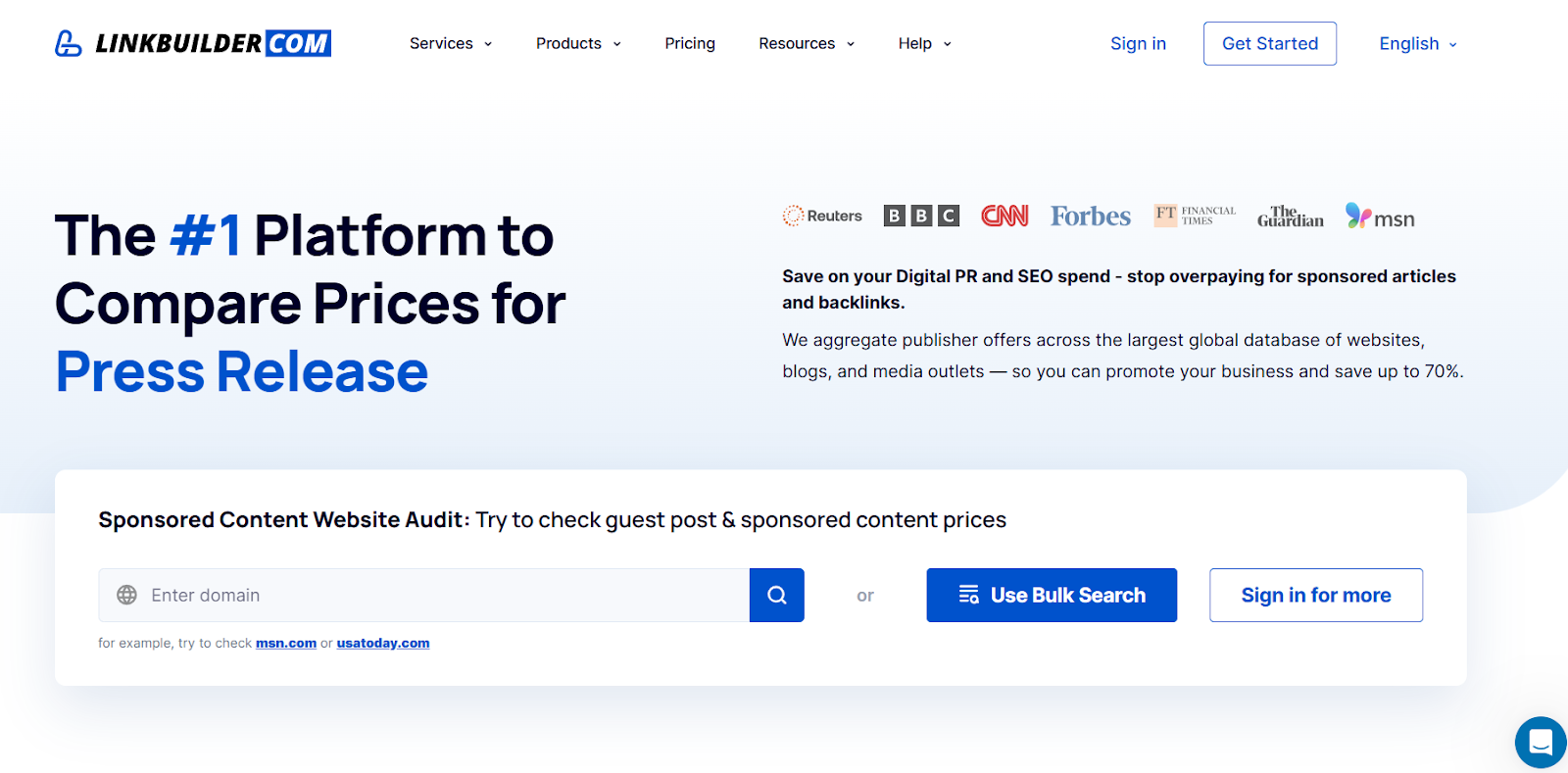Click the msn.com example link
Image resolution: width=1568 pixels, height=773 pixels.
click(286, 644)
